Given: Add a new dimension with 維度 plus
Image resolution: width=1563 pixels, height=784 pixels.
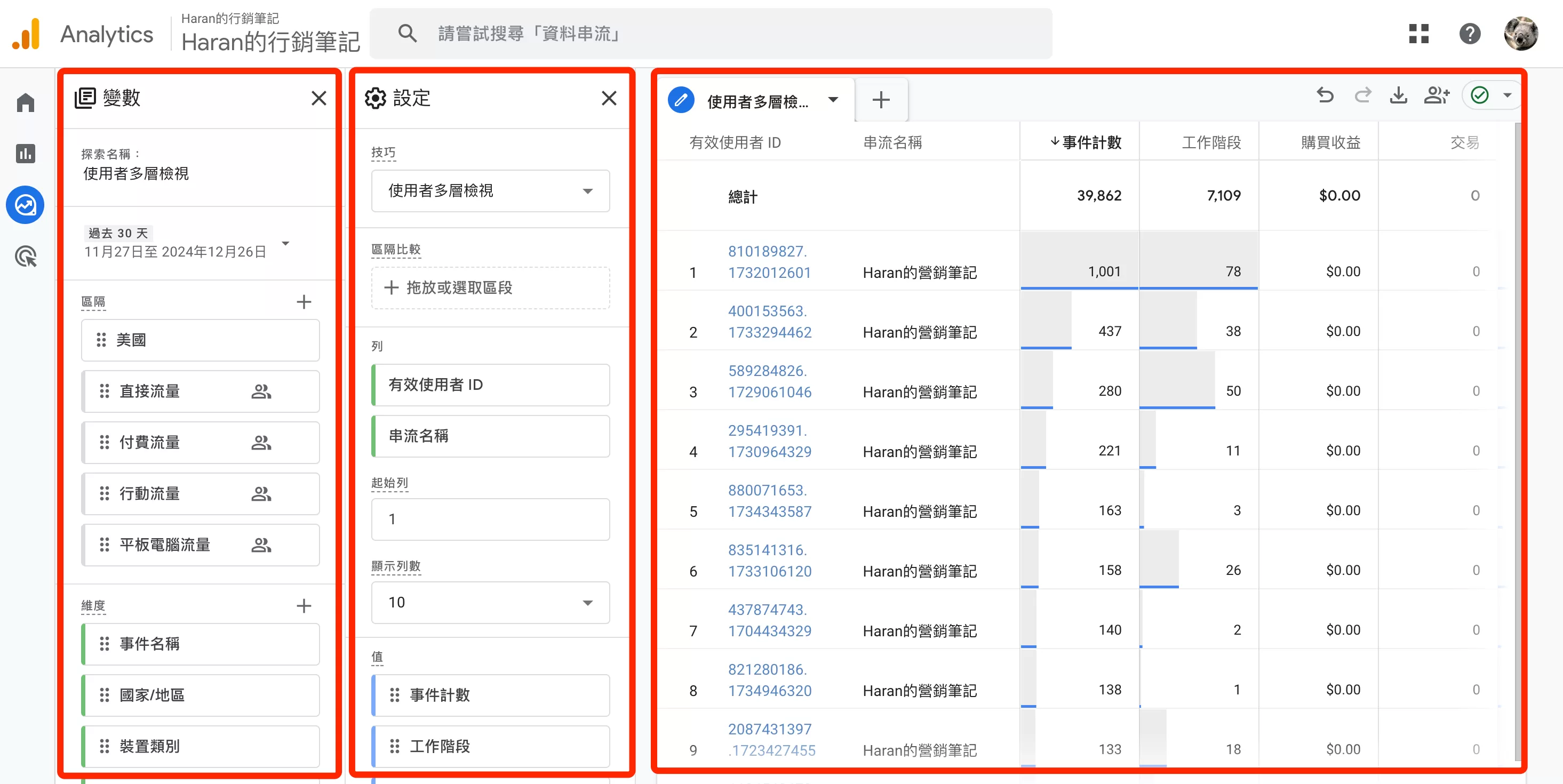Looking at the screenshot, I should [x=304, y=605].
